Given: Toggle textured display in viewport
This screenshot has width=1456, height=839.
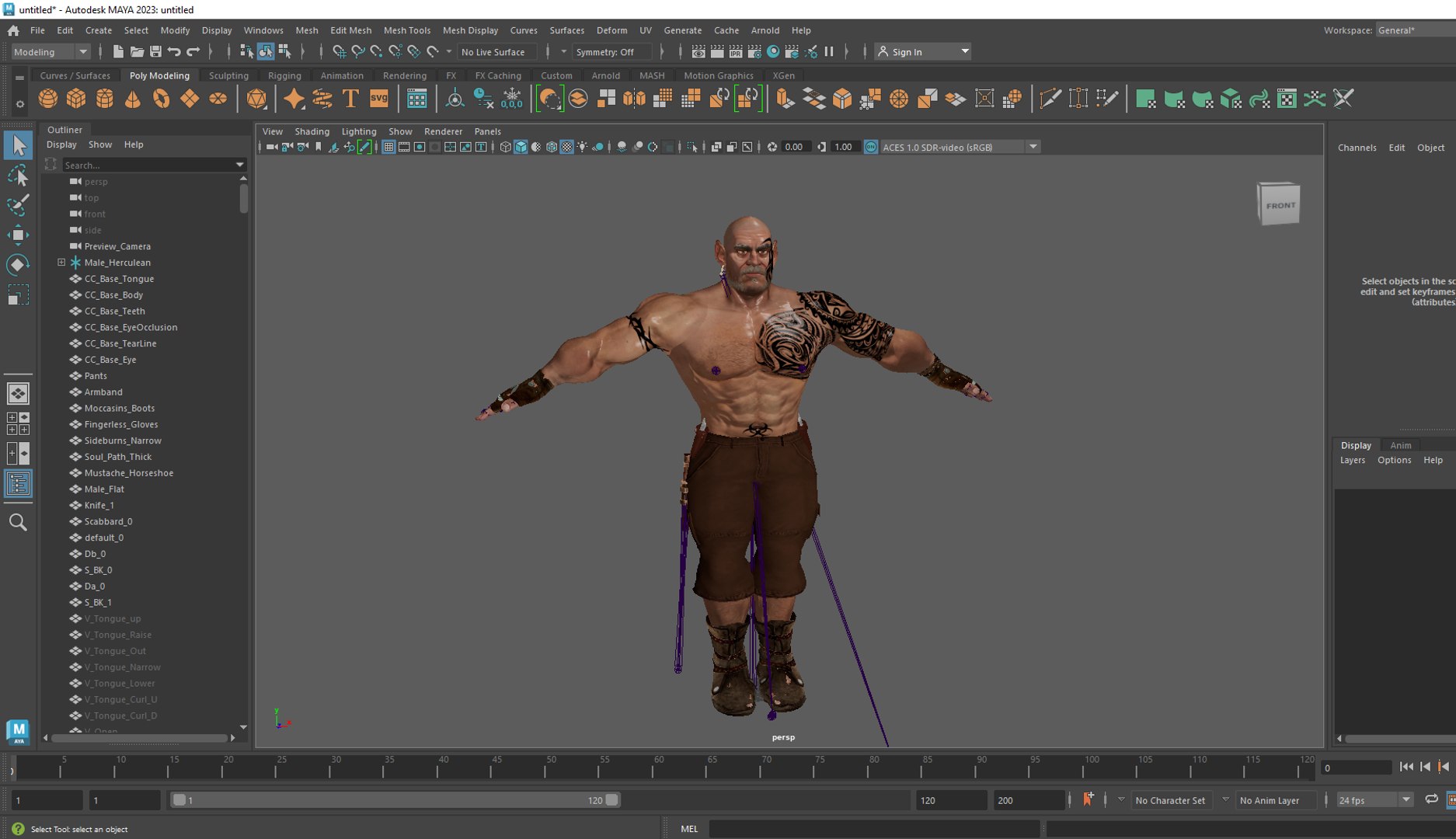Looking at the screenshot, I should coord(567,147).
